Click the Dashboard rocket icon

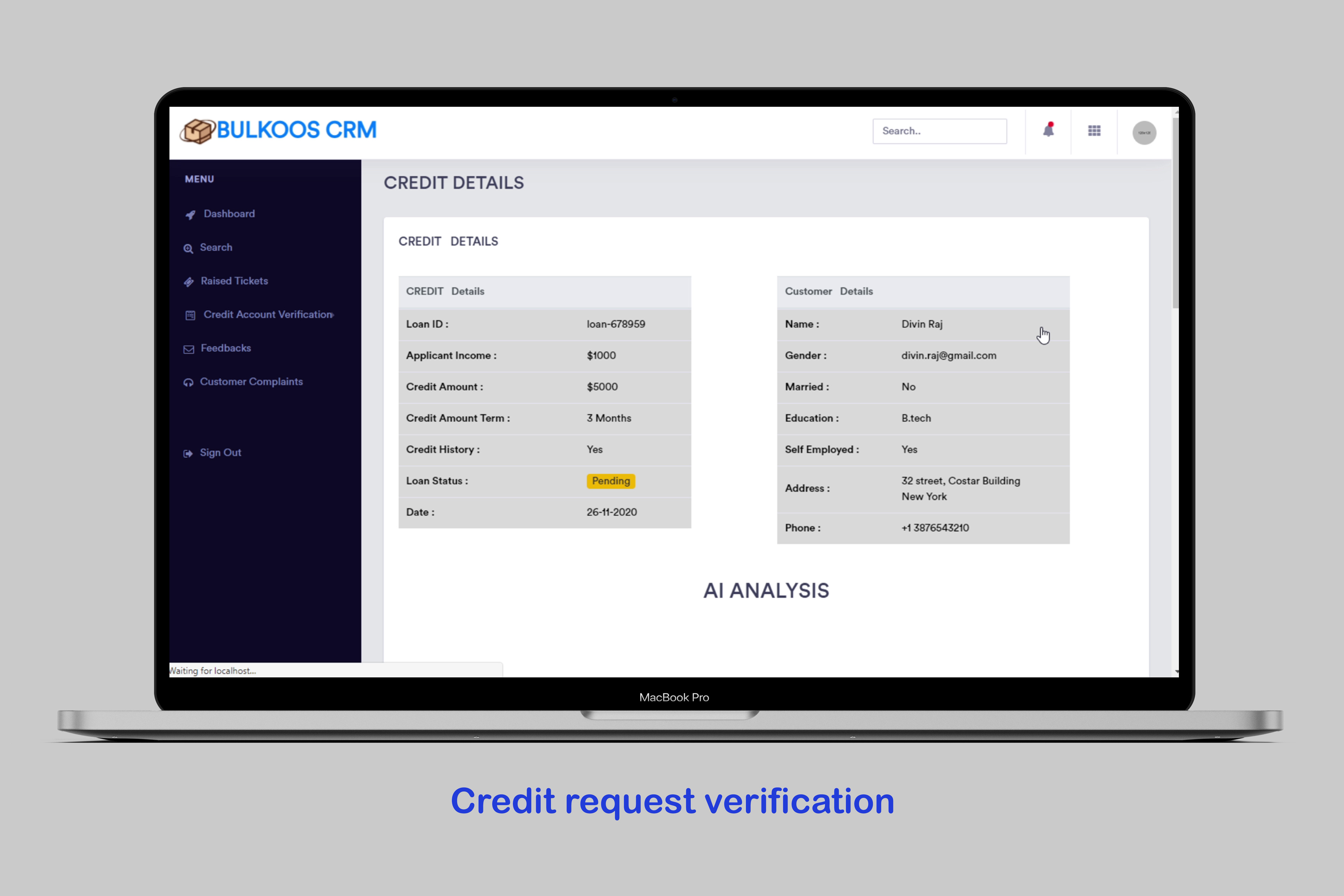click(x=190, y=215)
